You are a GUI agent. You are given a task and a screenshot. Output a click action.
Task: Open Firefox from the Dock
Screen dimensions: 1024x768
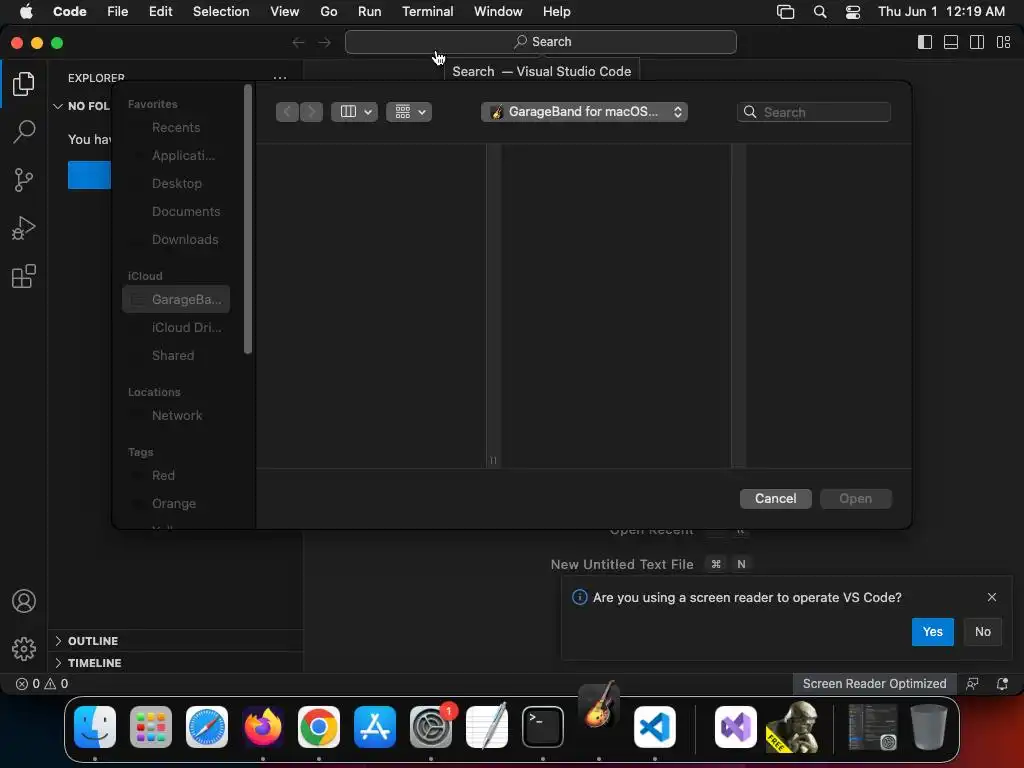coord(263,727)
